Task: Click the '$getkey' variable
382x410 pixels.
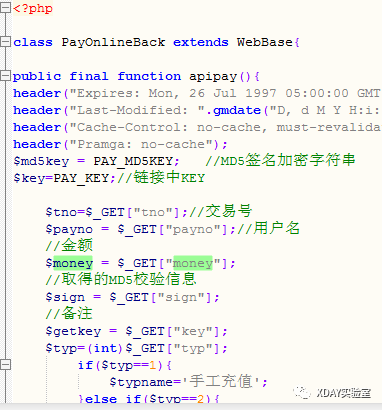Action: tap(73, 332)
